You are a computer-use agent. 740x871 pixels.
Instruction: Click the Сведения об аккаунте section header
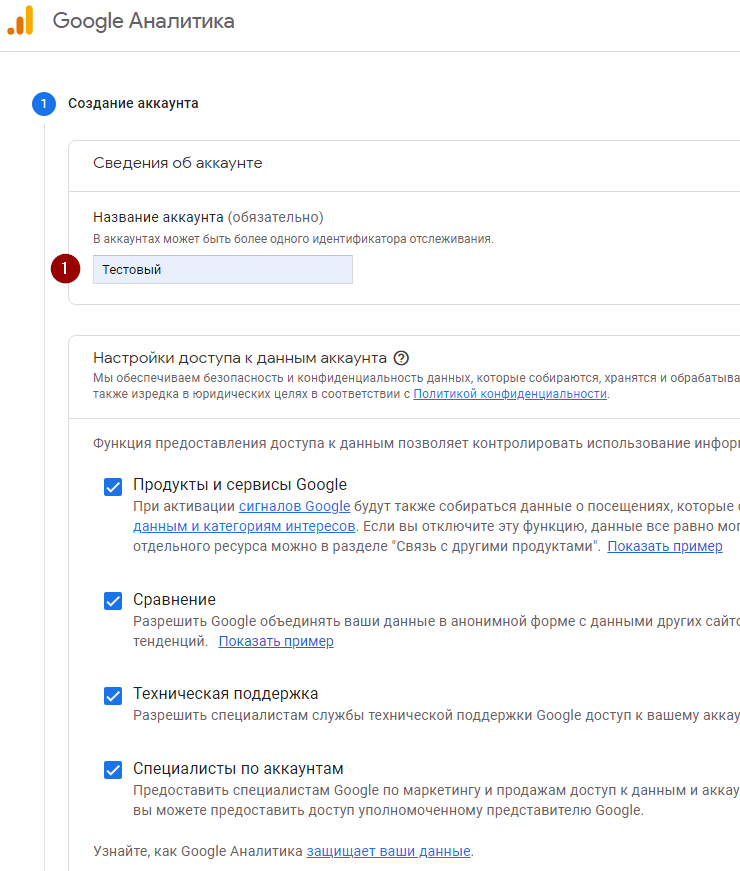(177, 163)
